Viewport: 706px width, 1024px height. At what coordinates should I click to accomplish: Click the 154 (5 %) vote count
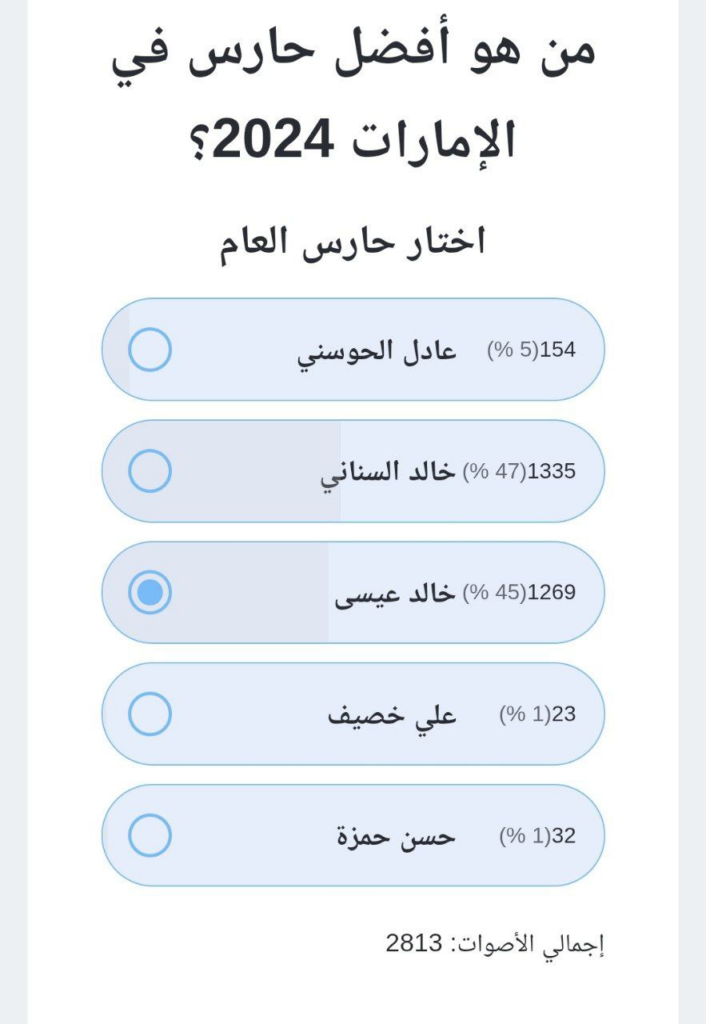[531, 350]
